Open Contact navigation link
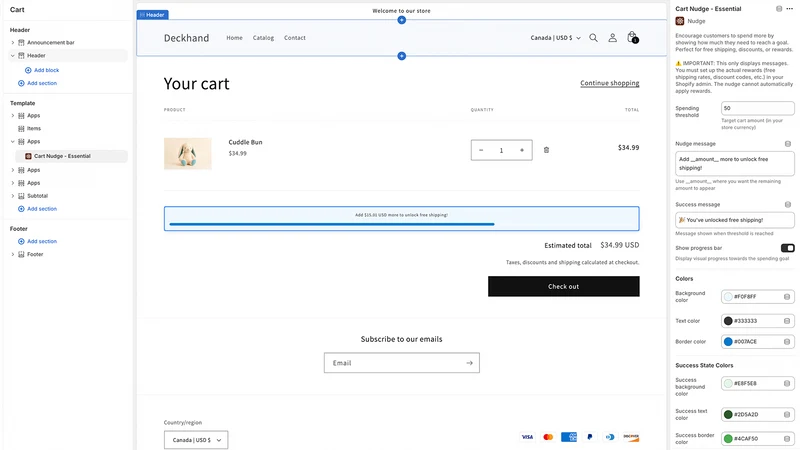This screenshot has width=800, height=450. 295,38
